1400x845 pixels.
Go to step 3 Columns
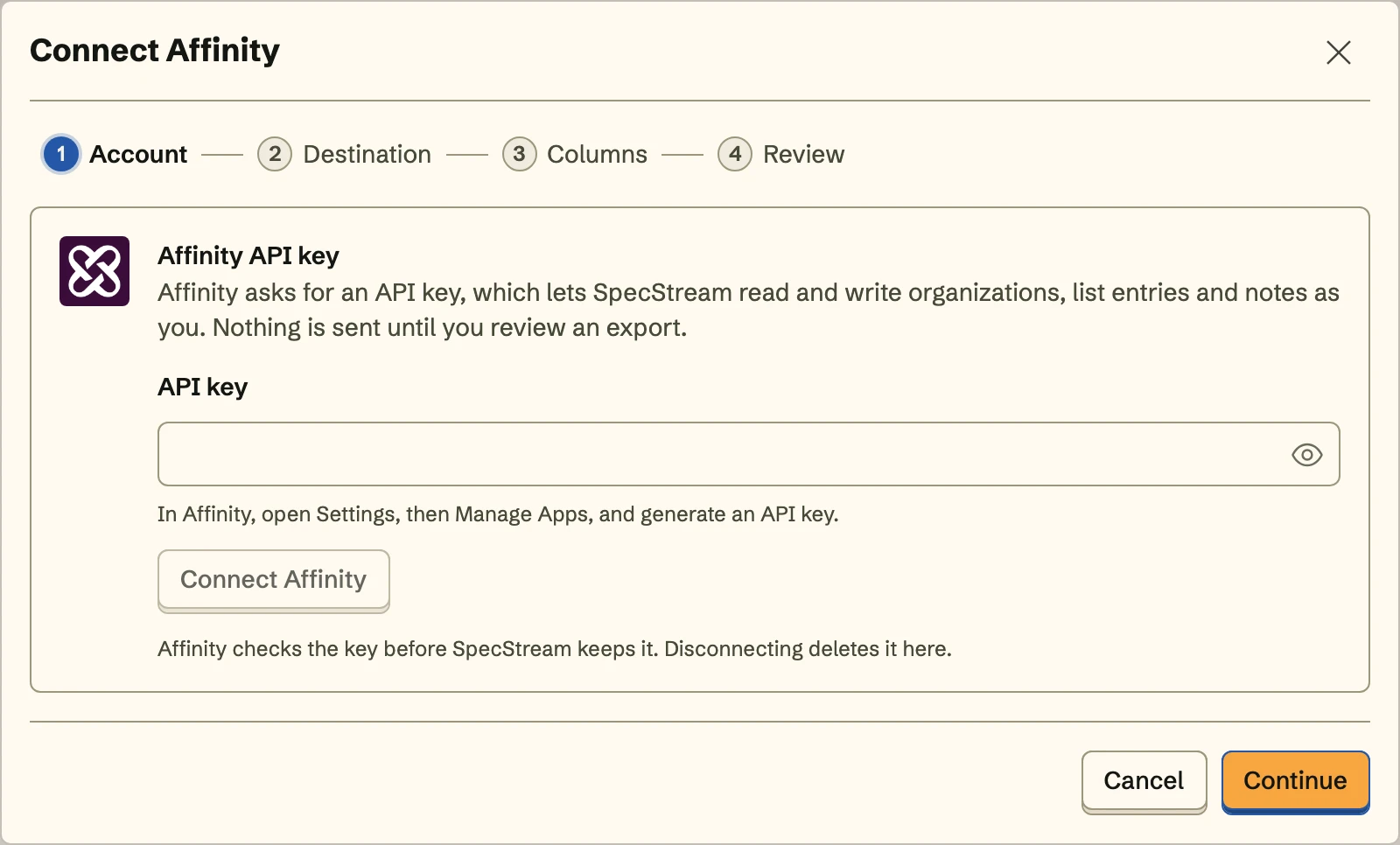point(575,154)
